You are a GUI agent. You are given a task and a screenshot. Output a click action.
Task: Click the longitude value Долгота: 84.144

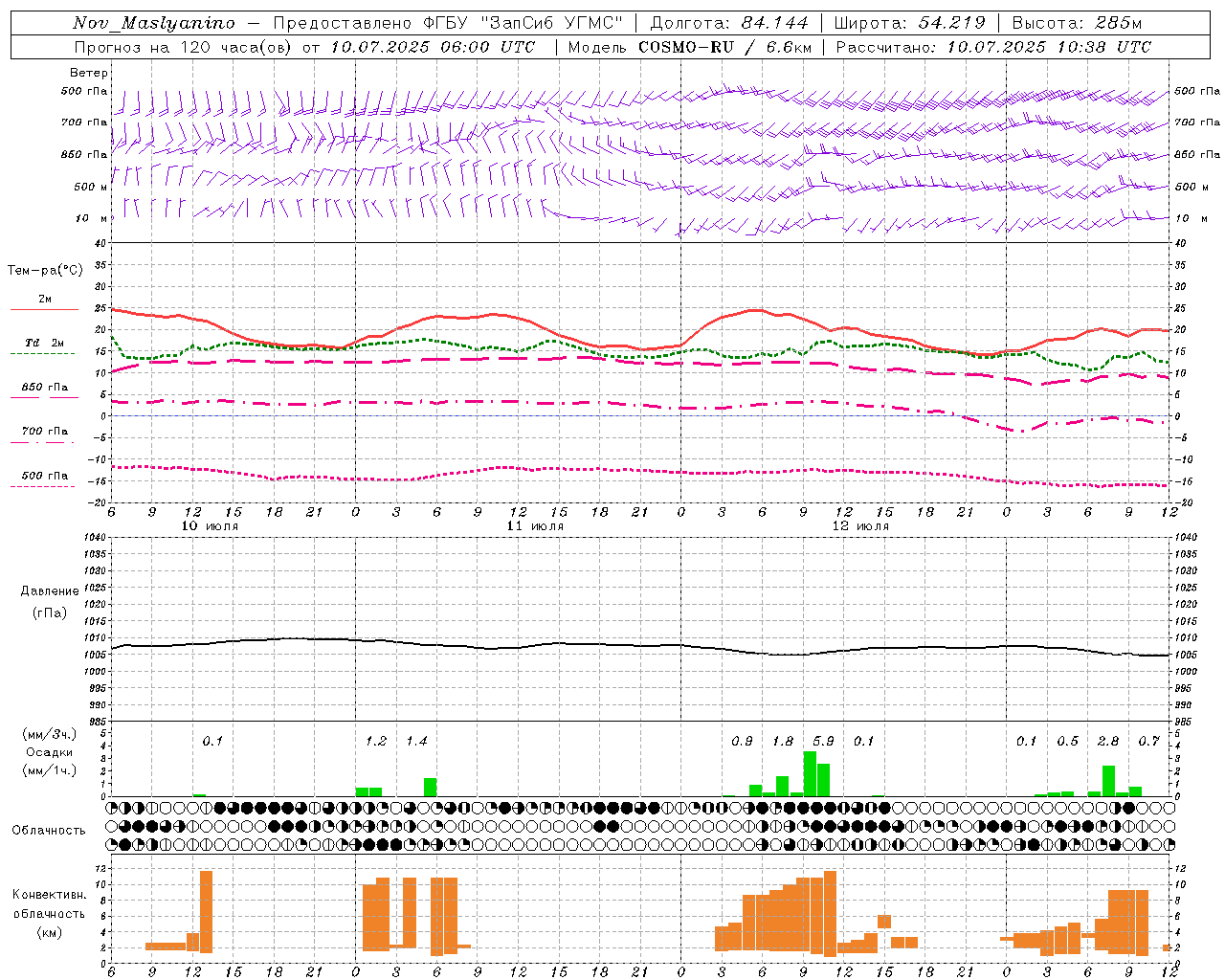tap(730, 23)
